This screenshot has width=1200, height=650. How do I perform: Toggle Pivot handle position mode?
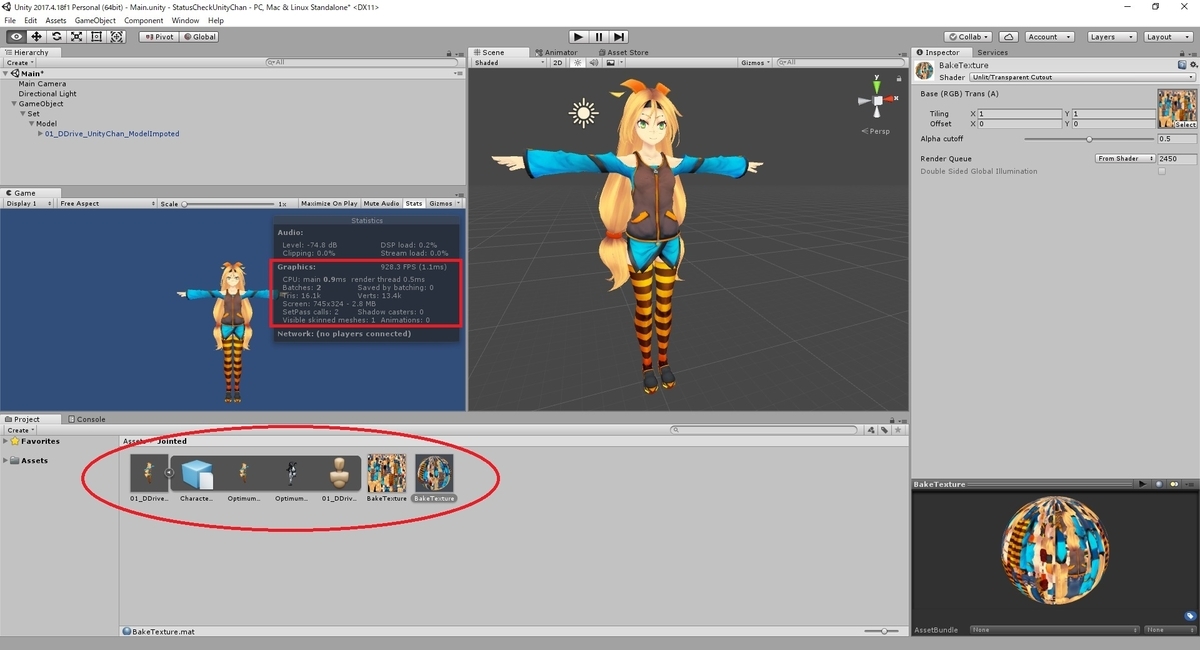point(159,37)
